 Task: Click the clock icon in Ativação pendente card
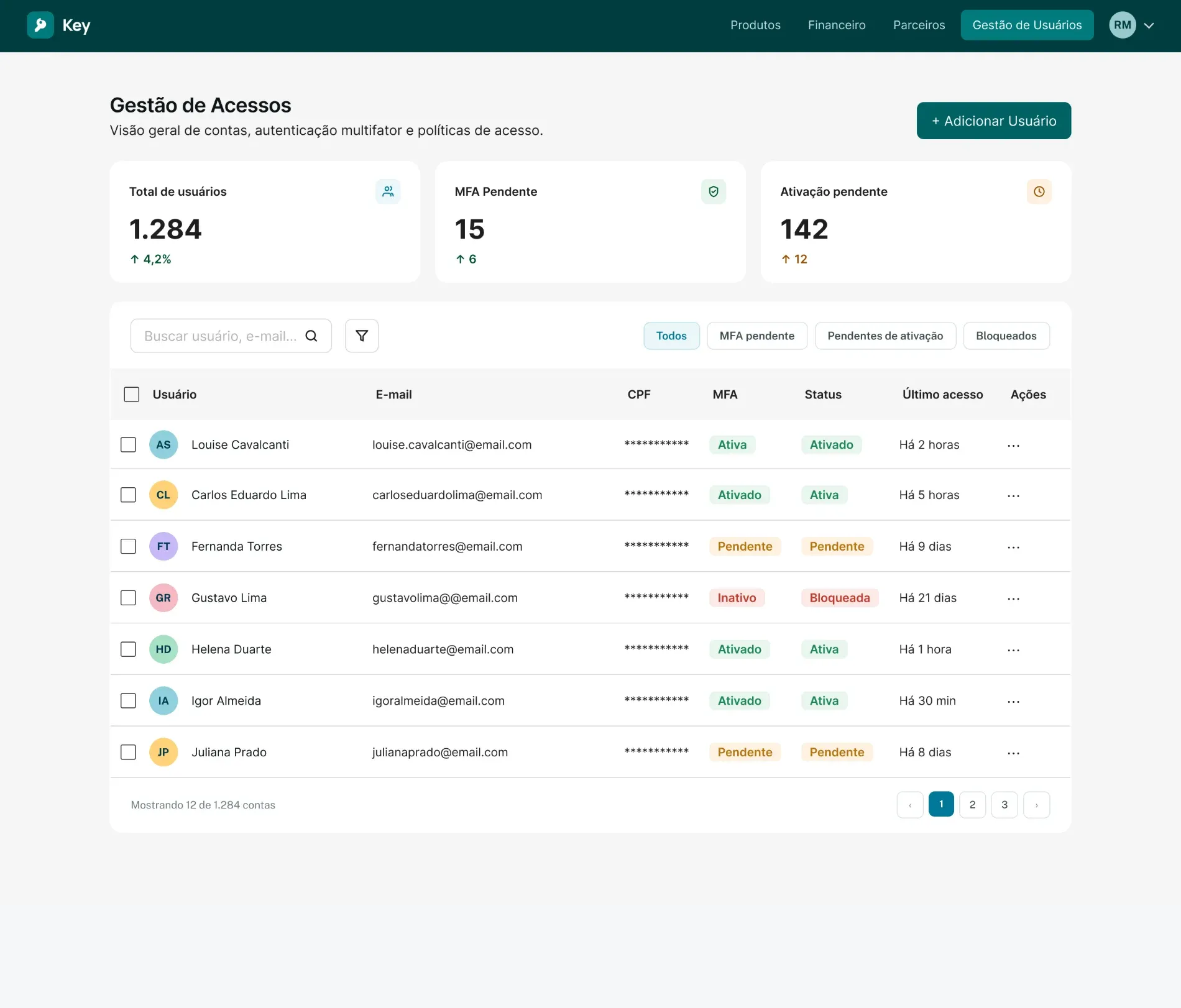pyautogui.click(x=1039, y=191)
